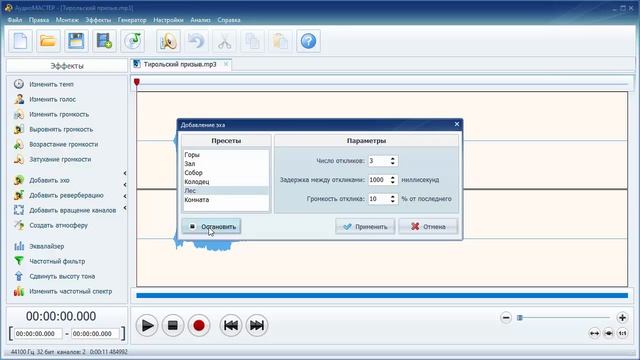Click the add video file toolbar icon

click(104, 41)
